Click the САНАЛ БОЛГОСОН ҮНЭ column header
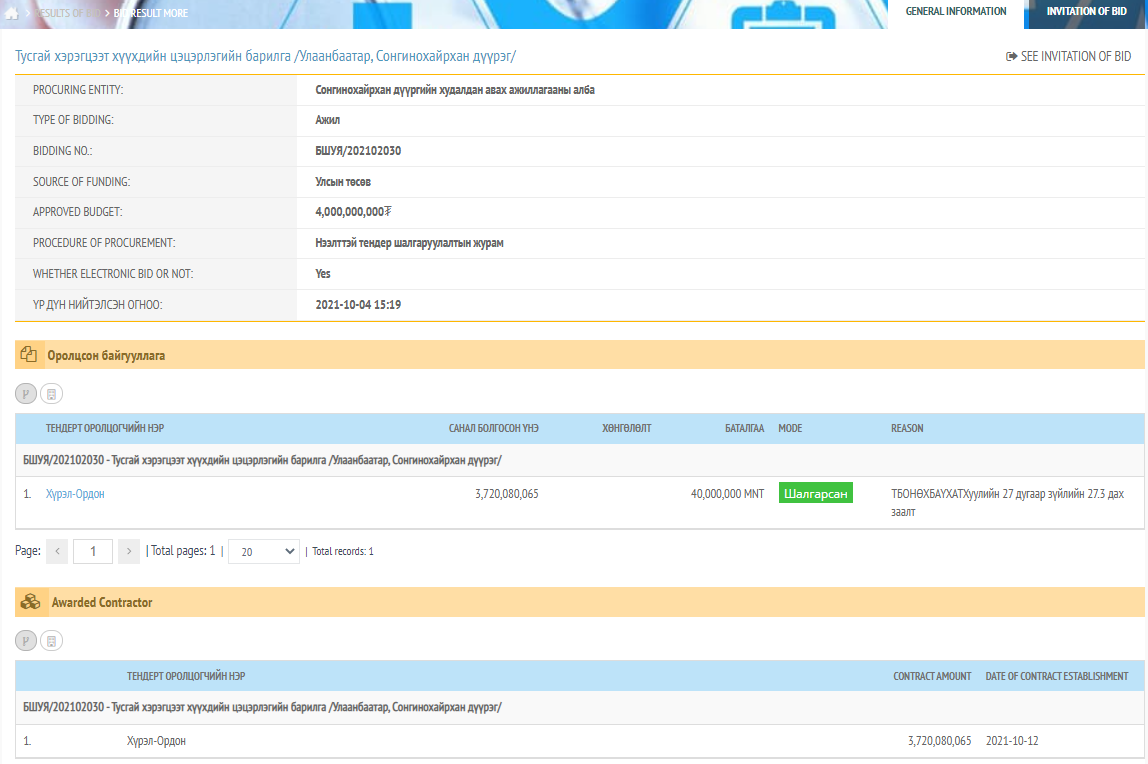 [493, 428]
